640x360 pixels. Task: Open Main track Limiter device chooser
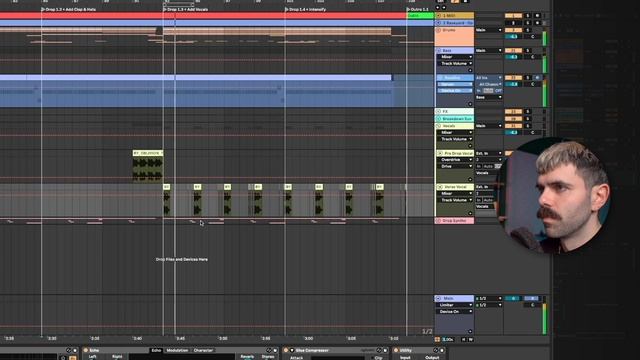(455, 305)
